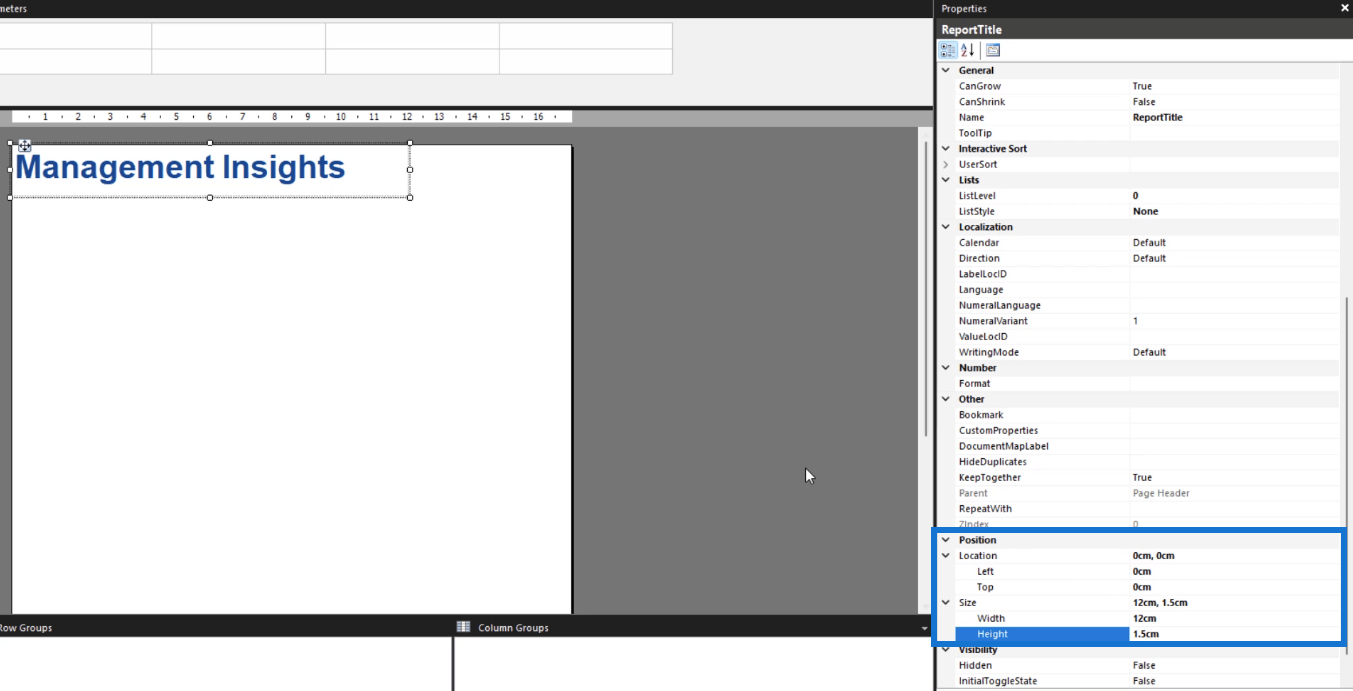
Task: Collapse the General property category
Action: click(x=946, y=71)
